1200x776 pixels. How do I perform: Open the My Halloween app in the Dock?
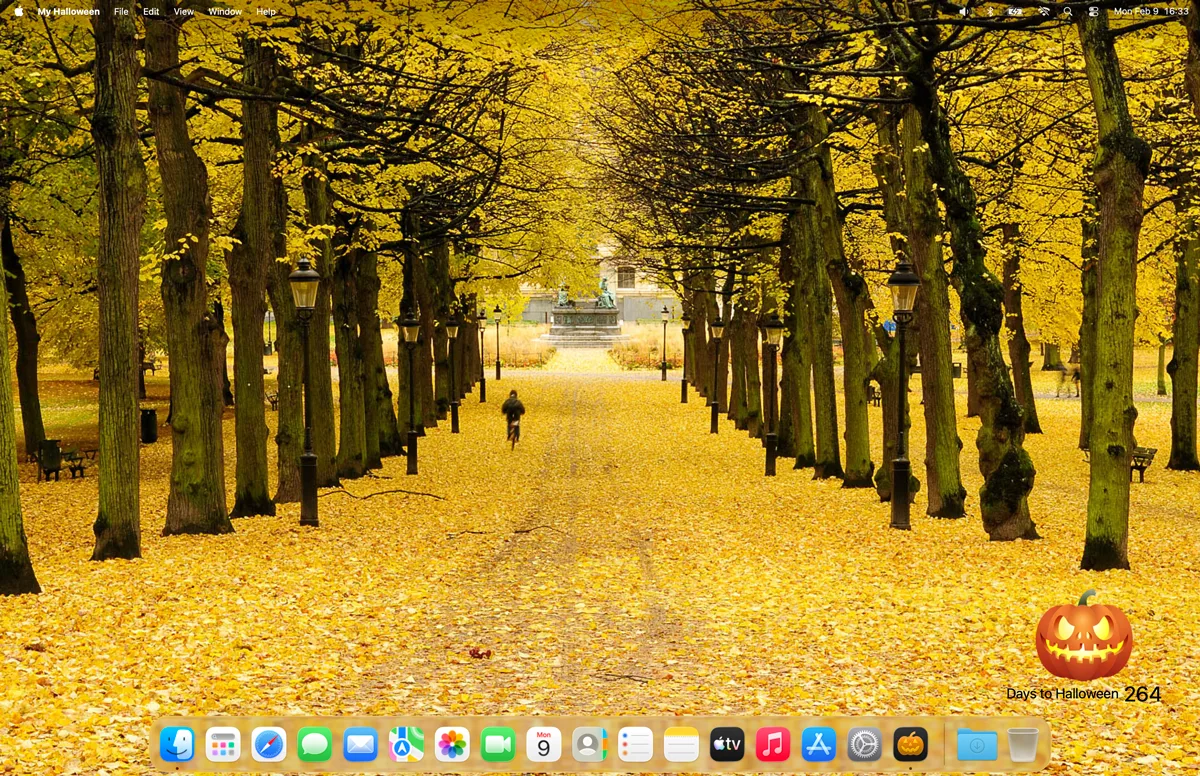pyautogui.click(x=910, y=744)
